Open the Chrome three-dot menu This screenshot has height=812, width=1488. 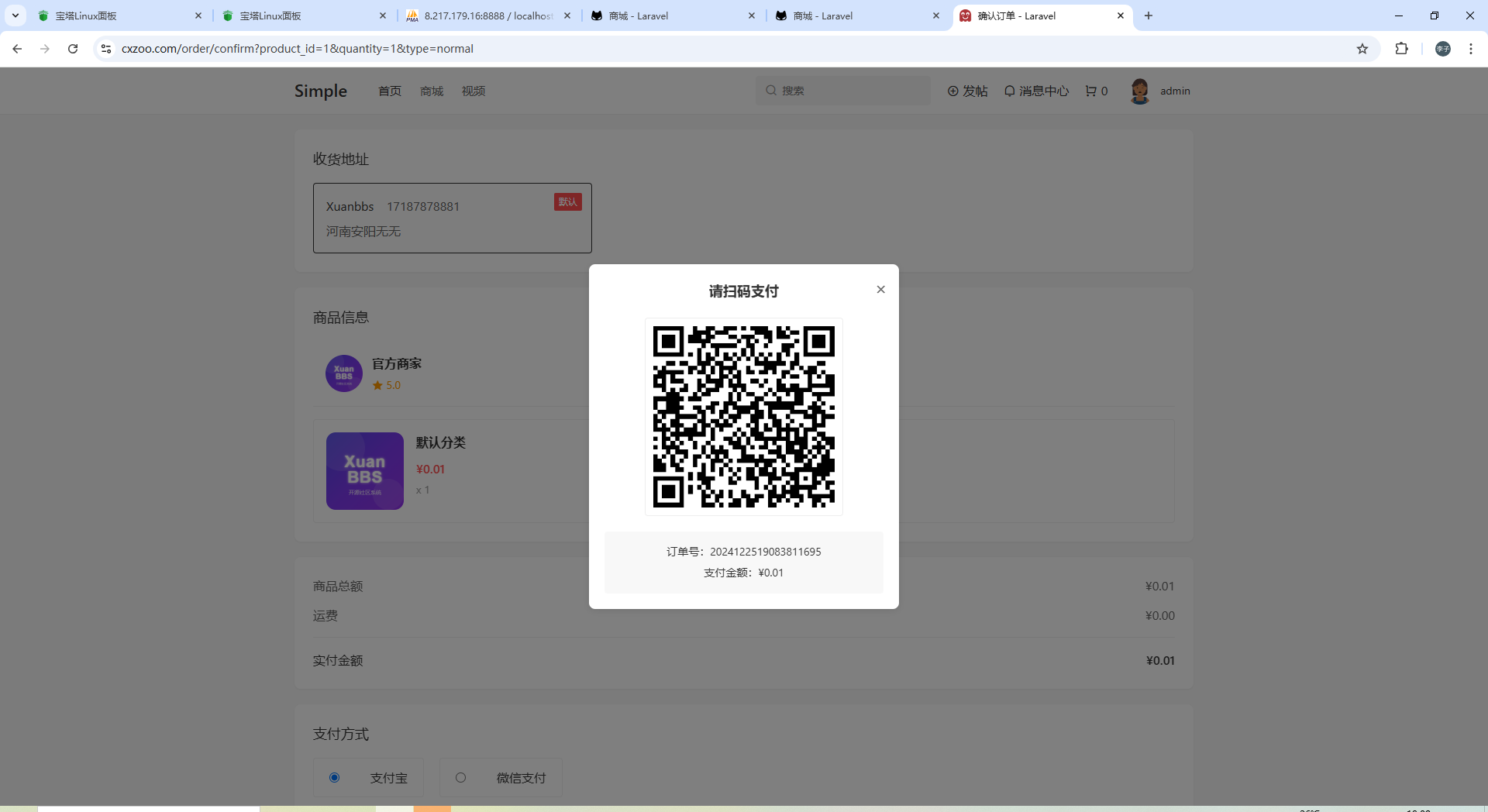tap(1471, 49)
